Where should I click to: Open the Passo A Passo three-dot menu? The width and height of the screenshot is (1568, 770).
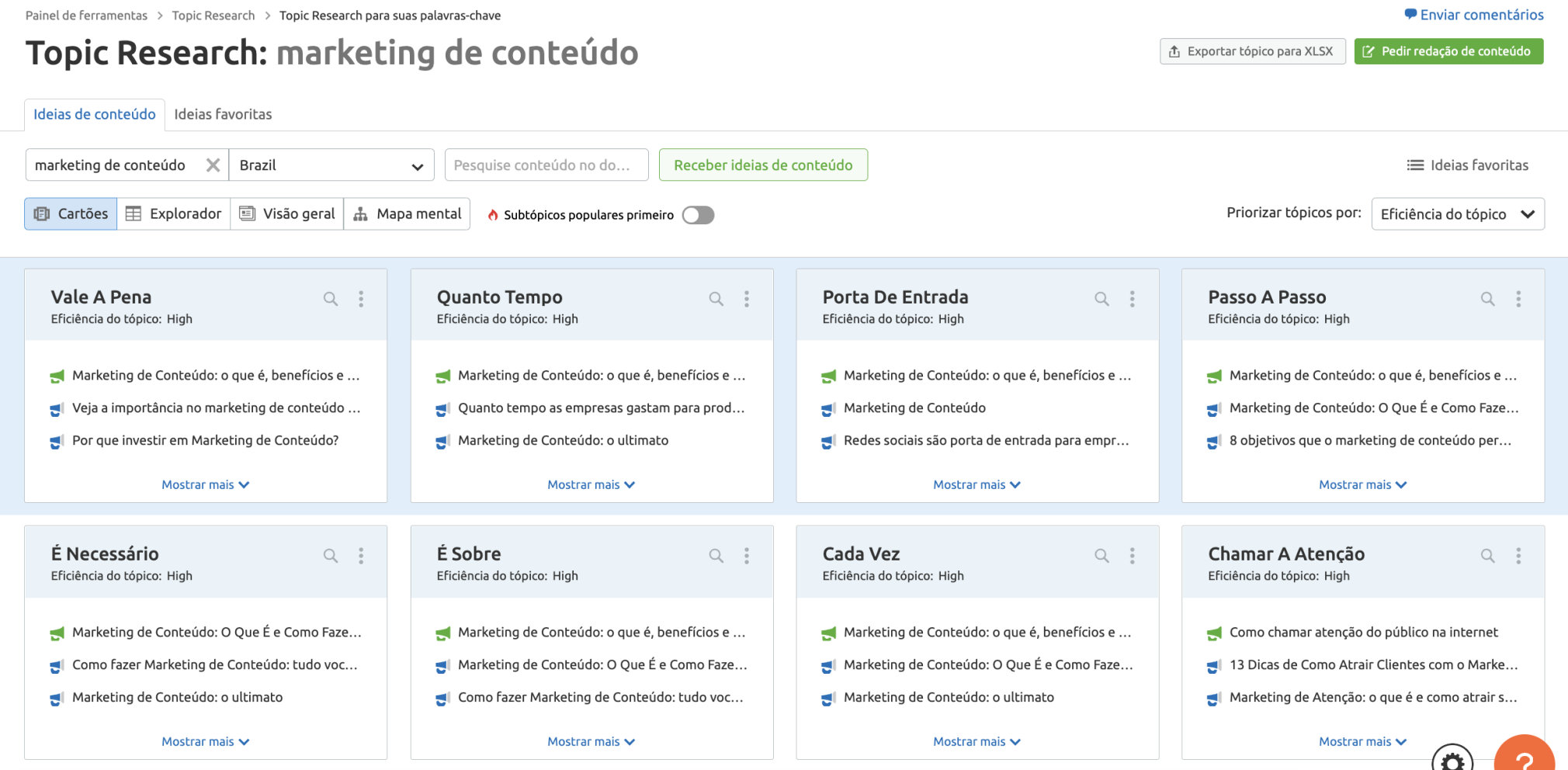1518,299
